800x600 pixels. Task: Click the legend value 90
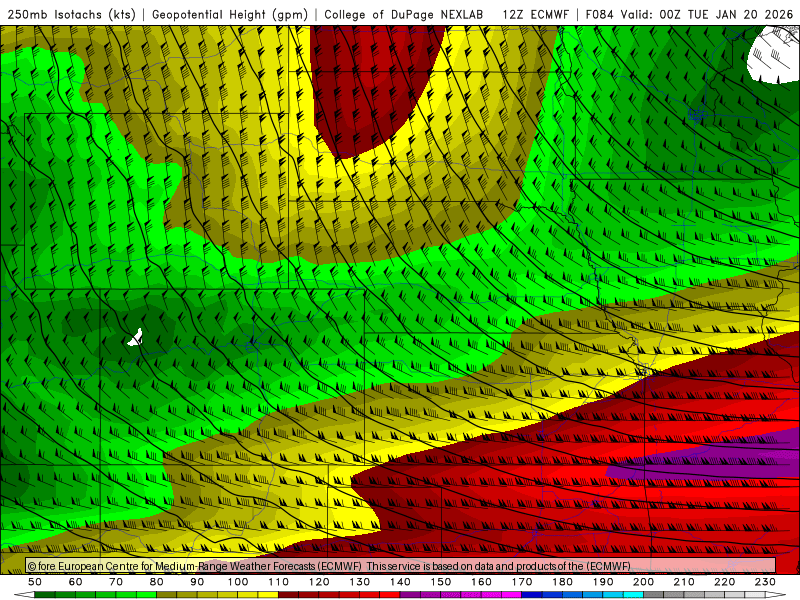coord(197,582)
